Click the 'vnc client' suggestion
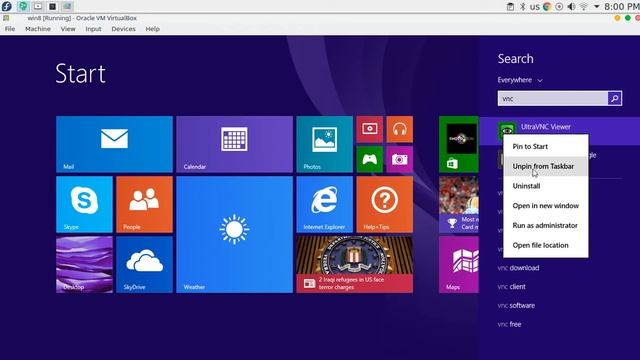Image resolution: width=640 pixels, height=360 pixels. (x=511, y=287)
